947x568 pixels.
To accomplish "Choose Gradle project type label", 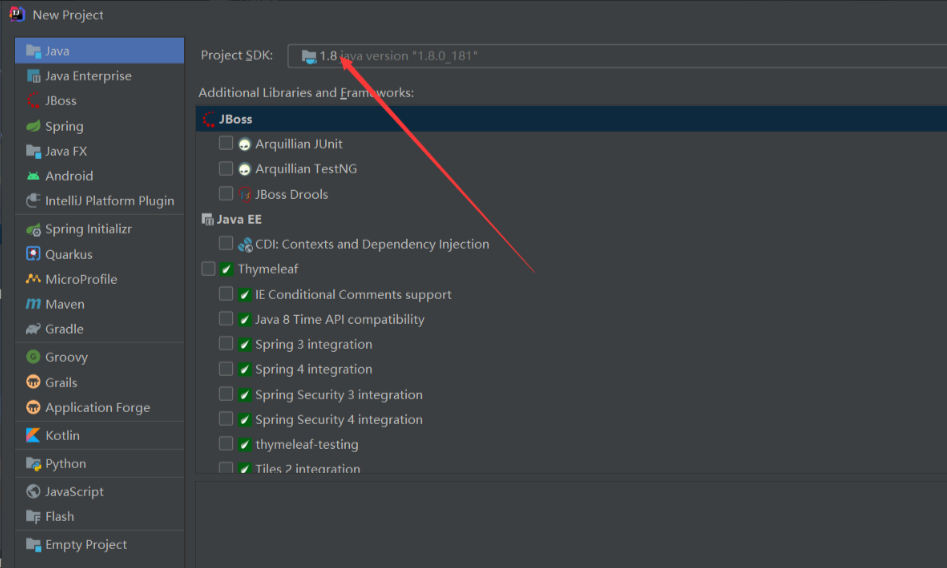I will click(64, 329).
